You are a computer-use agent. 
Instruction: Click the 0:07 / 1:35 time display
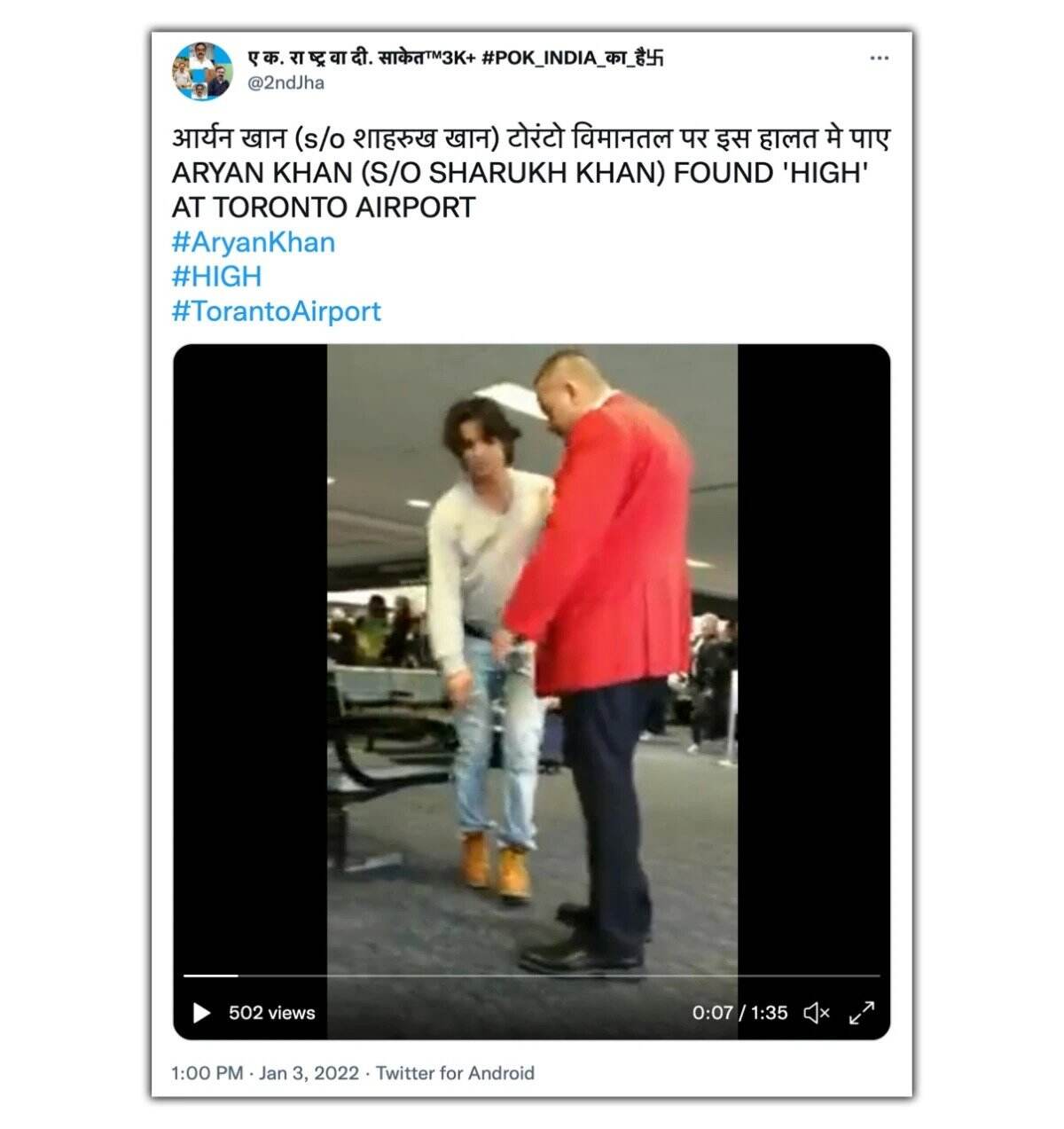point(739,1013)
